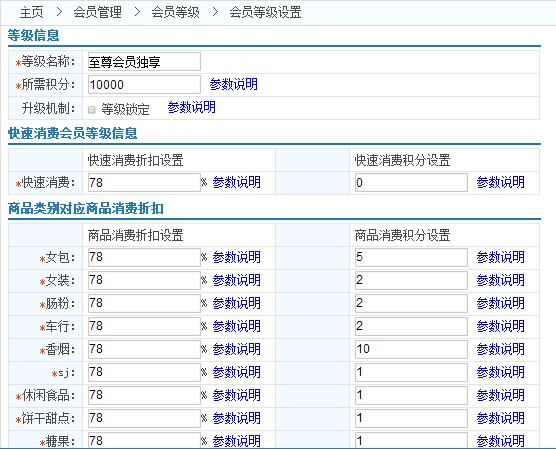Edit the 肠粉 discount field

click(144, 303)
